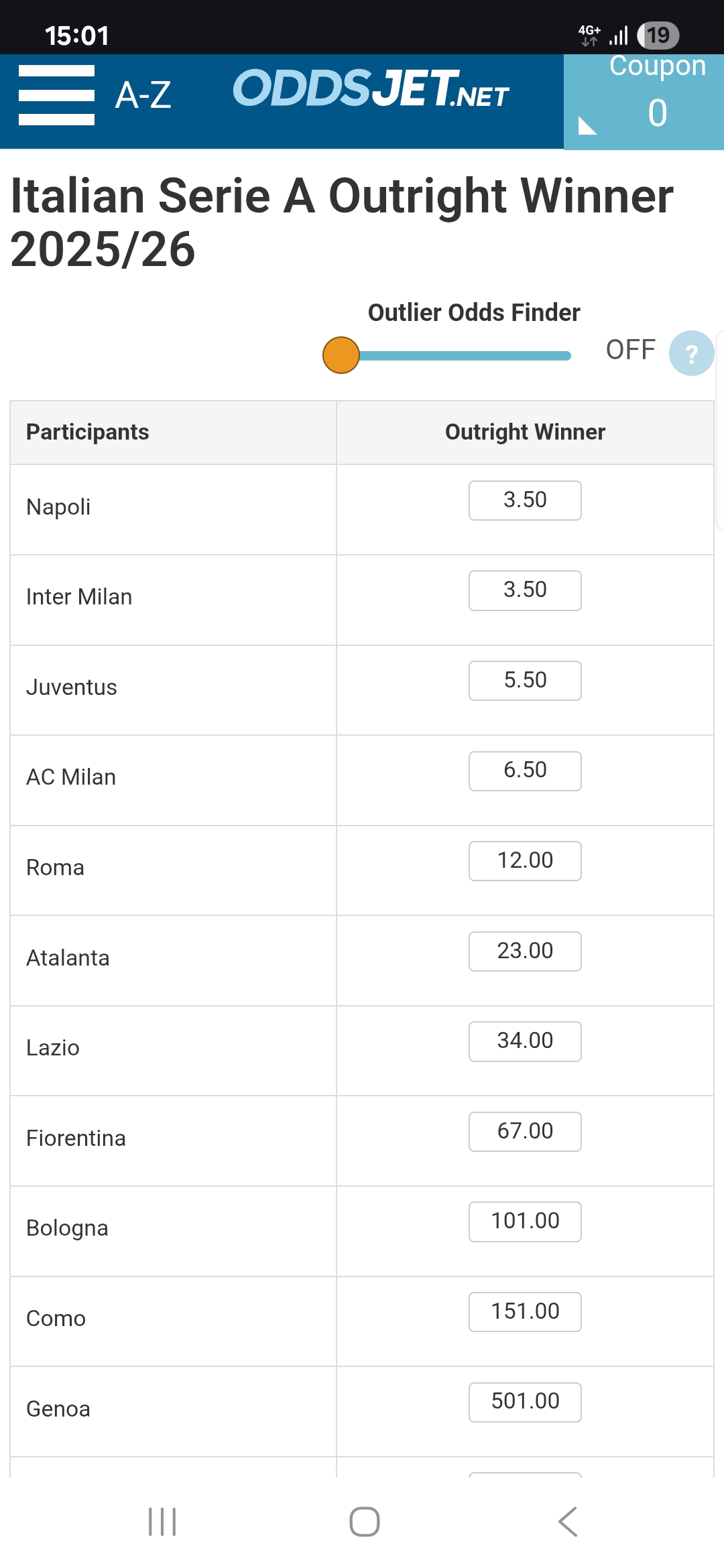Select Roma odds 12.00
Viewport: 724px width, 1568px height.
point(525,861)
